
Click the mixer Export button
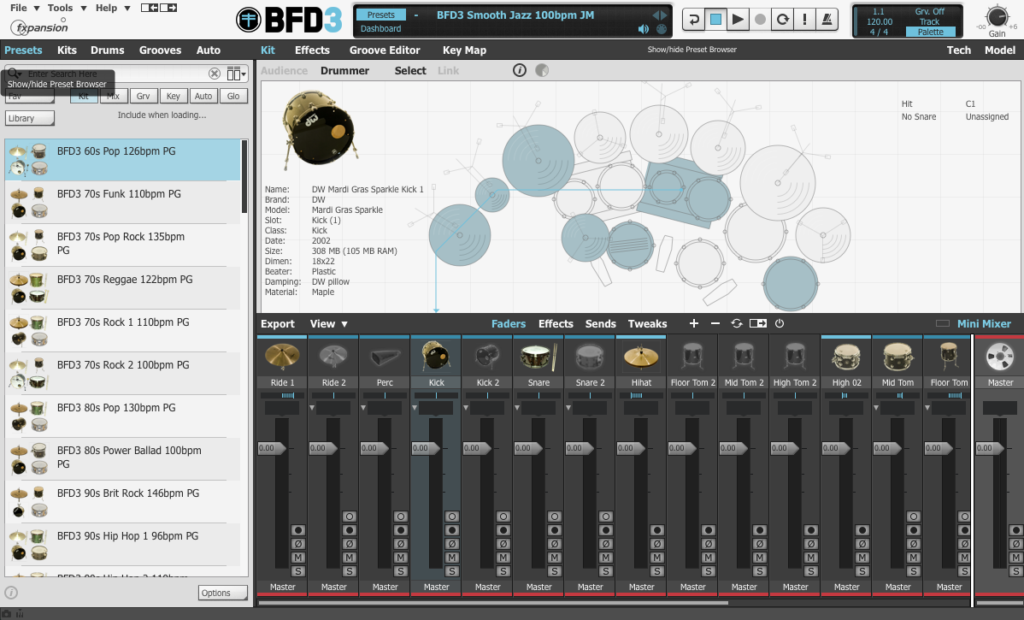click(x=278, y=323)
